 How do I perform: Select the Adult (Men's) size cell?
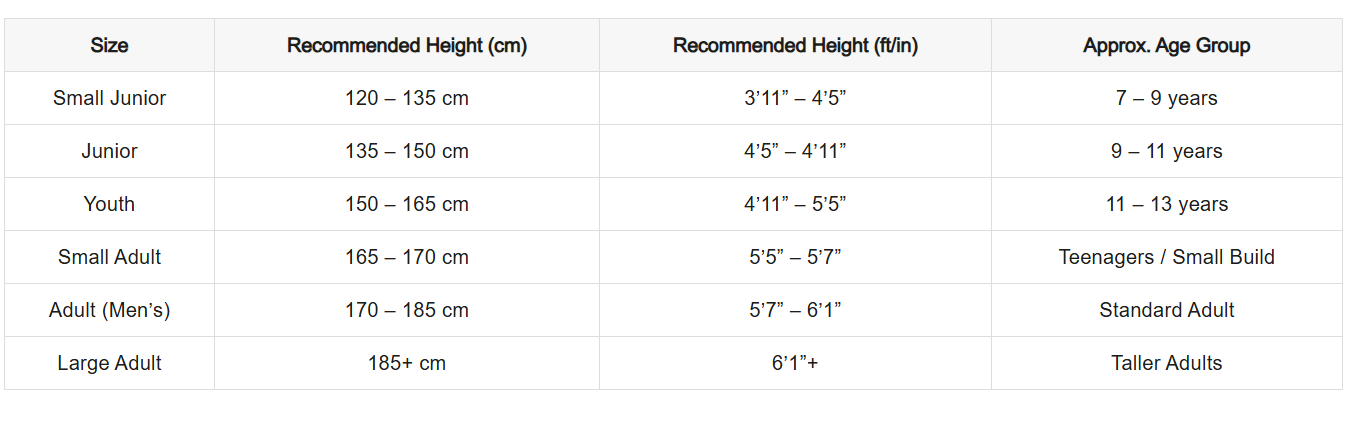[109, 310]
